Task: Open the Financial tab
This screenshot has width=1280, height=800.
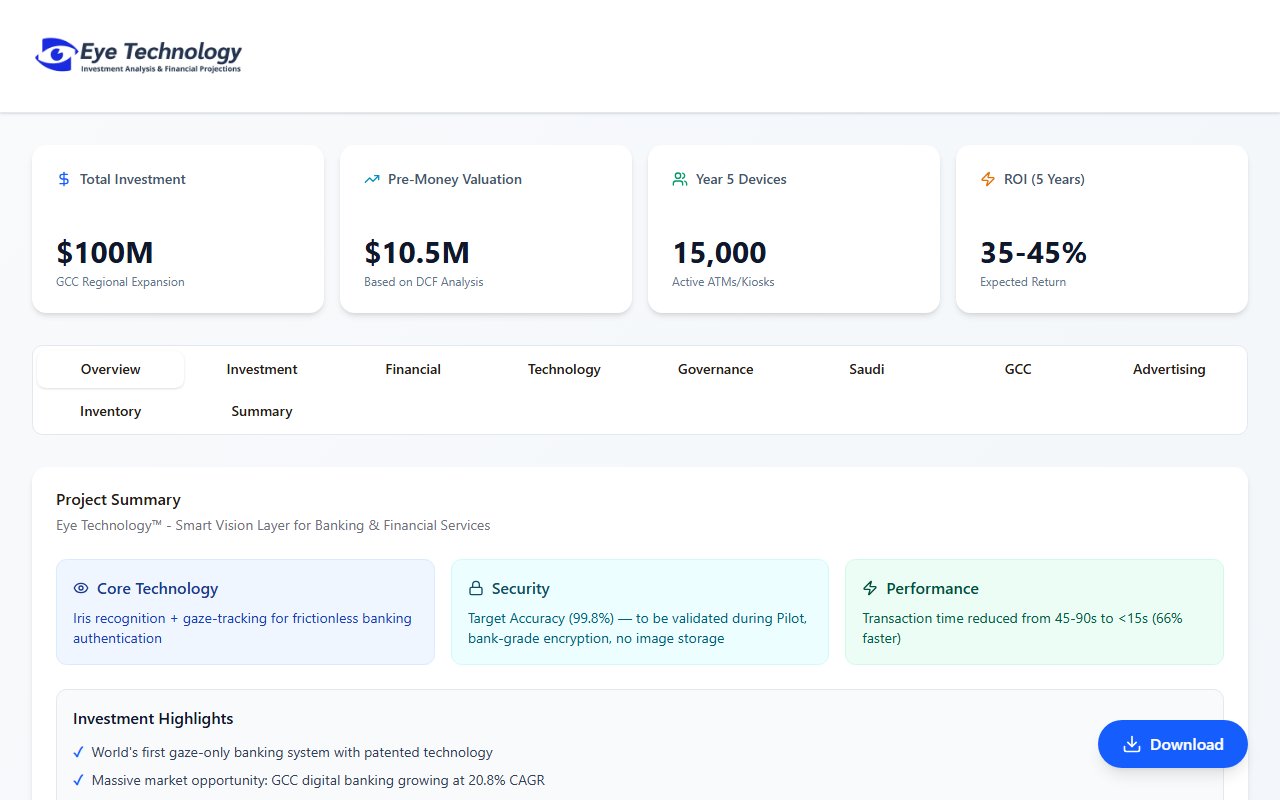Action: (413, 369)
